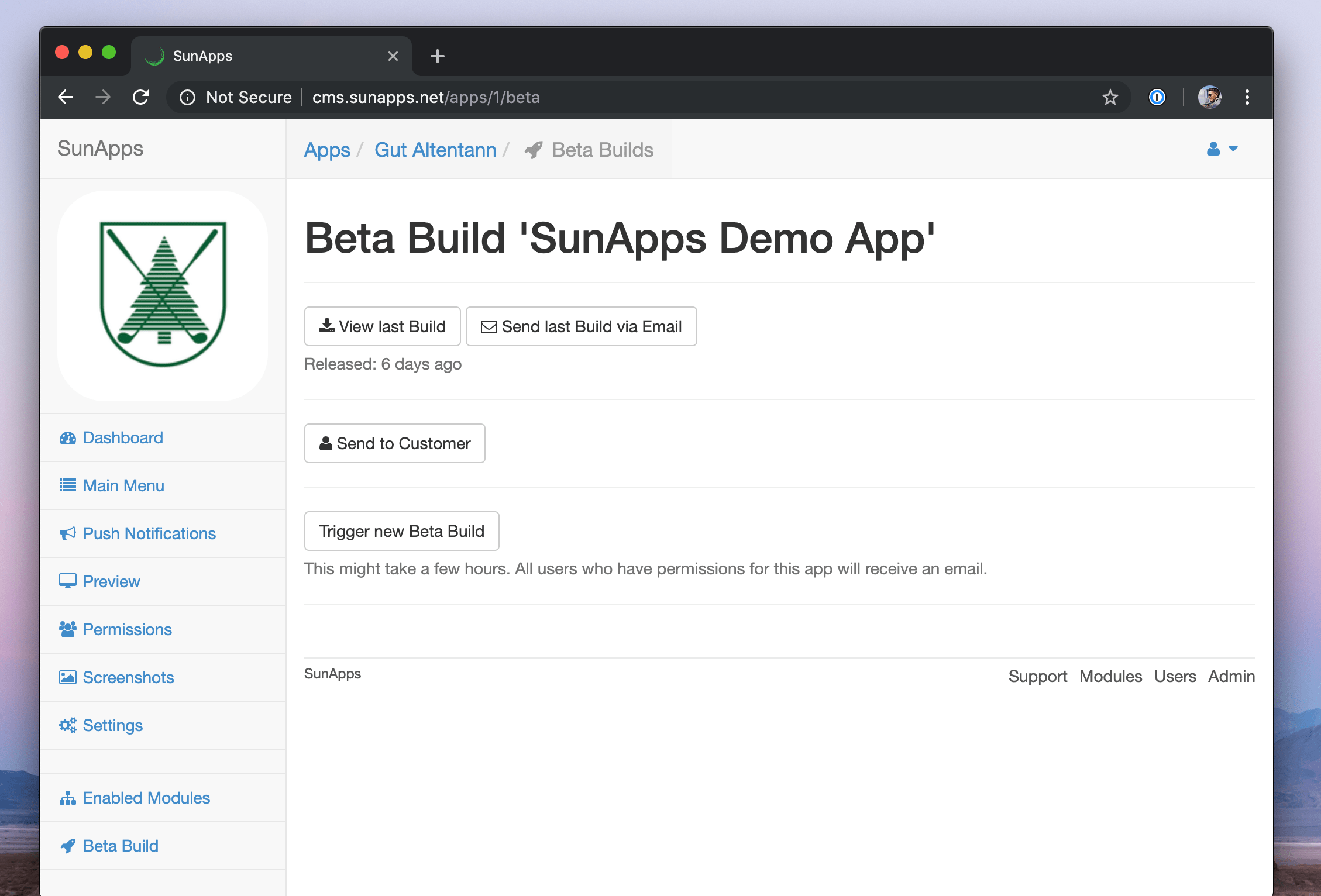Screen dimensions: 1321x896
Task: Click the Preview monitor icon
Action: pos(68,581)
